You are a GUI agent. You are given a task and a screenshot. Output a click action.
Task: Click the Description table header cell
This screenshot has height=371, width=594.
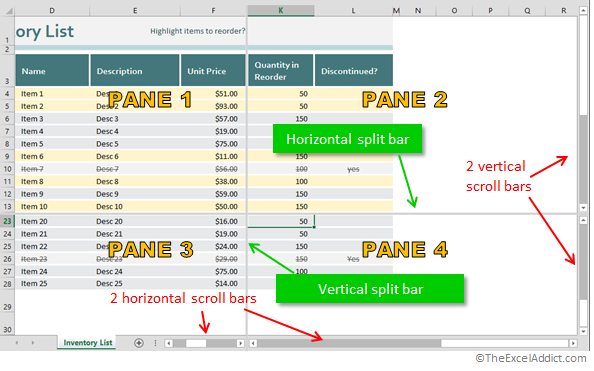coord(135,70)
